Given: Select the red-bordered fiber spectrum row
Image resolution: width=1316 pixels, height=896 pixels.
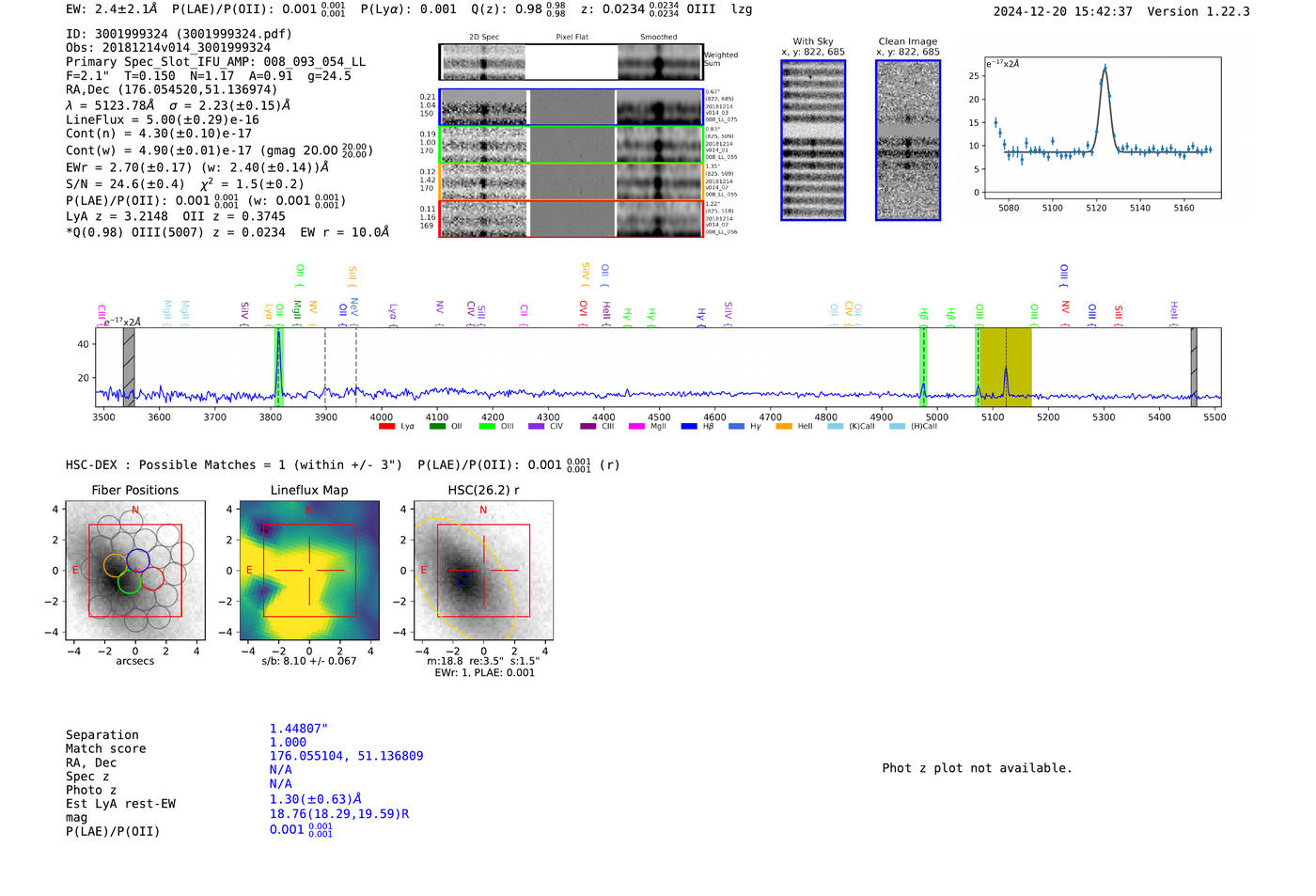Looking at the screenshot, I should coord(572,218).
